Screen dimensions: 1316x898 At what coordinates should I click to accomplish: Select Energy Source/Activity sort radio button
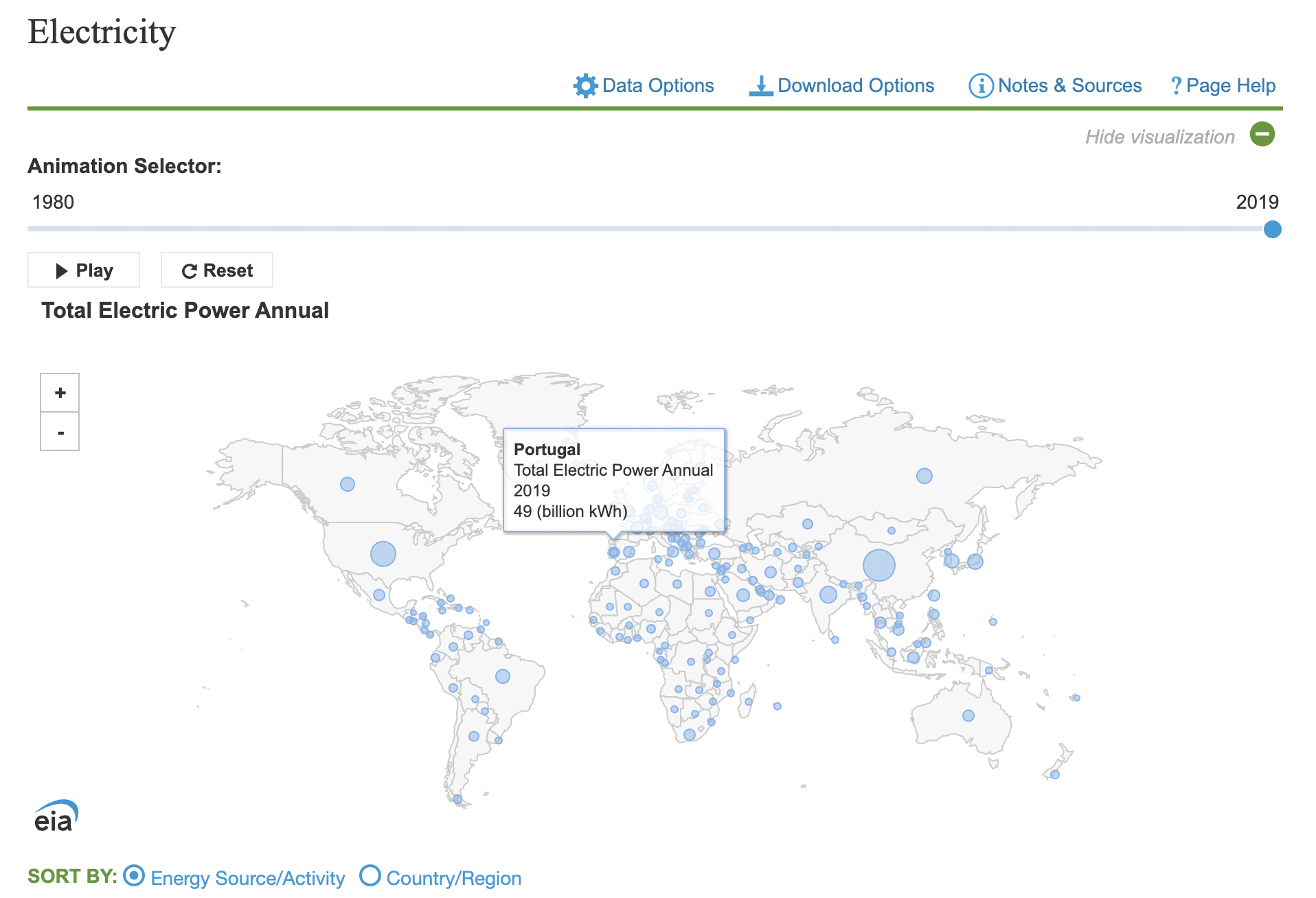[x=134, y=875]
